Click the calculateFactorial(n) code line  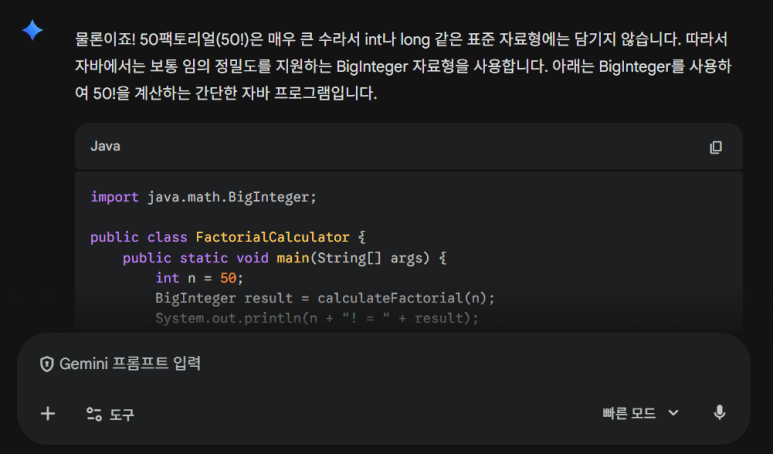[x=325, y=298]
